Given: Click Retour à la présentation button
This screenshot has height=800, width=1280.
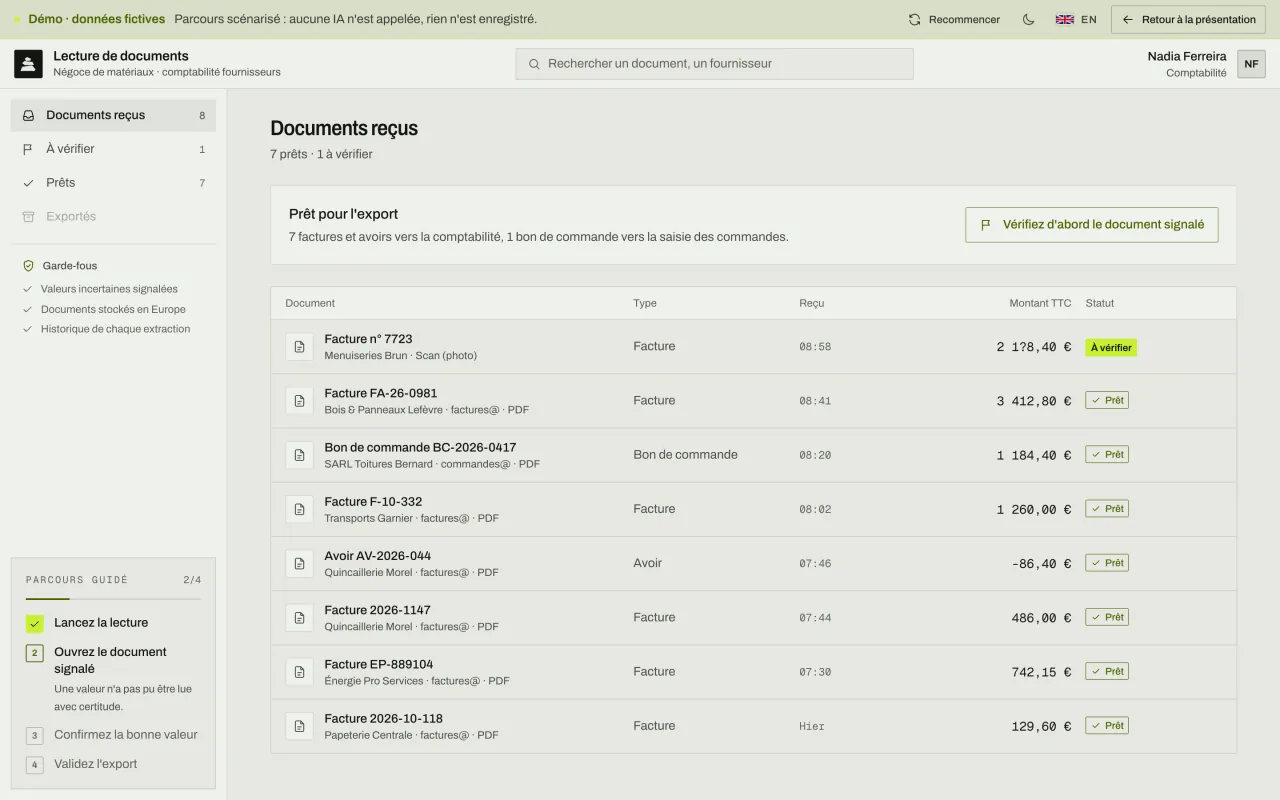Looking at the screenshot, I should (x=1189, y=19).
